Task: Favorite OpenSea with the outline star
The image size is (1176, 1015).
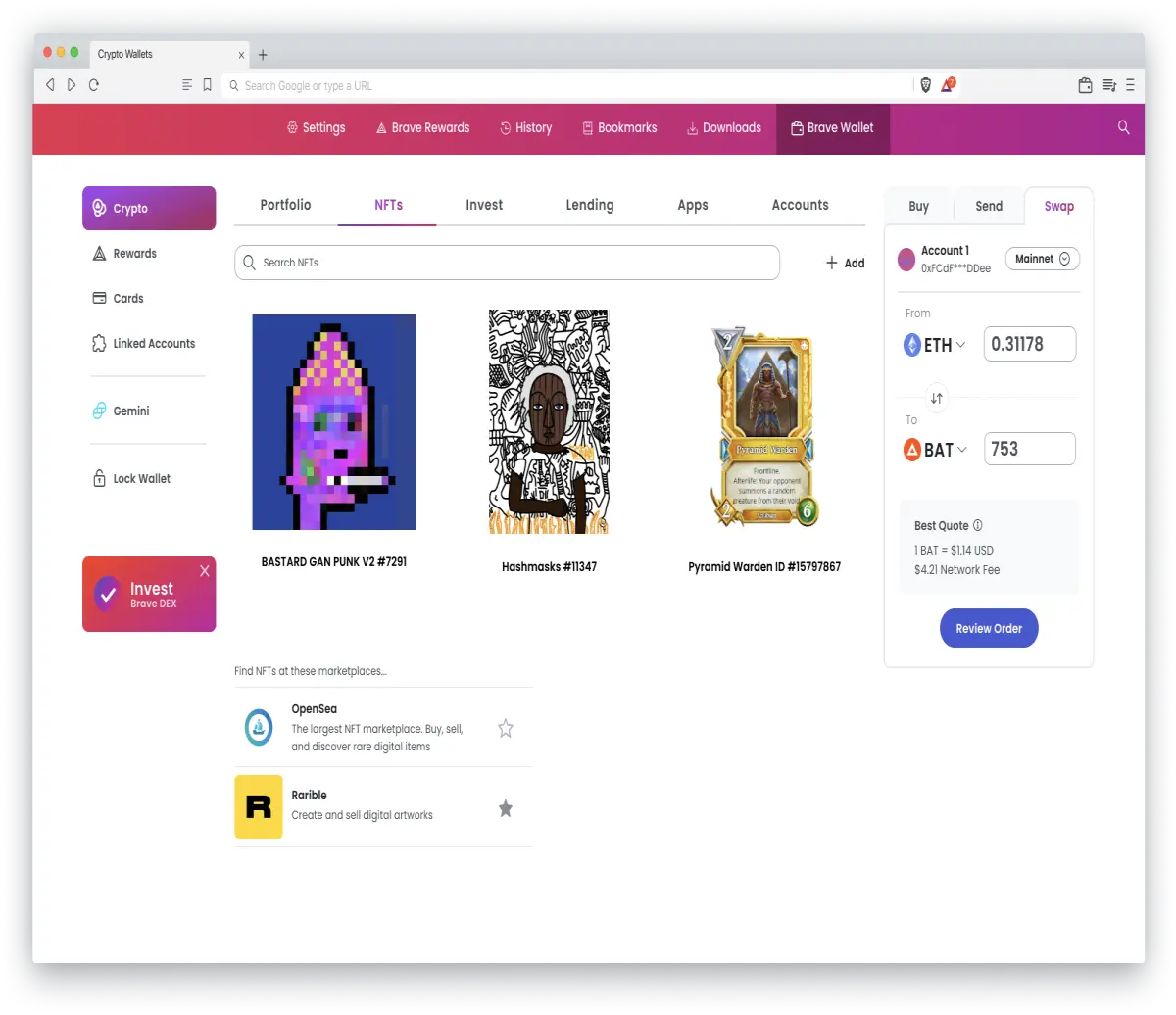Action: tap(506, 728)
